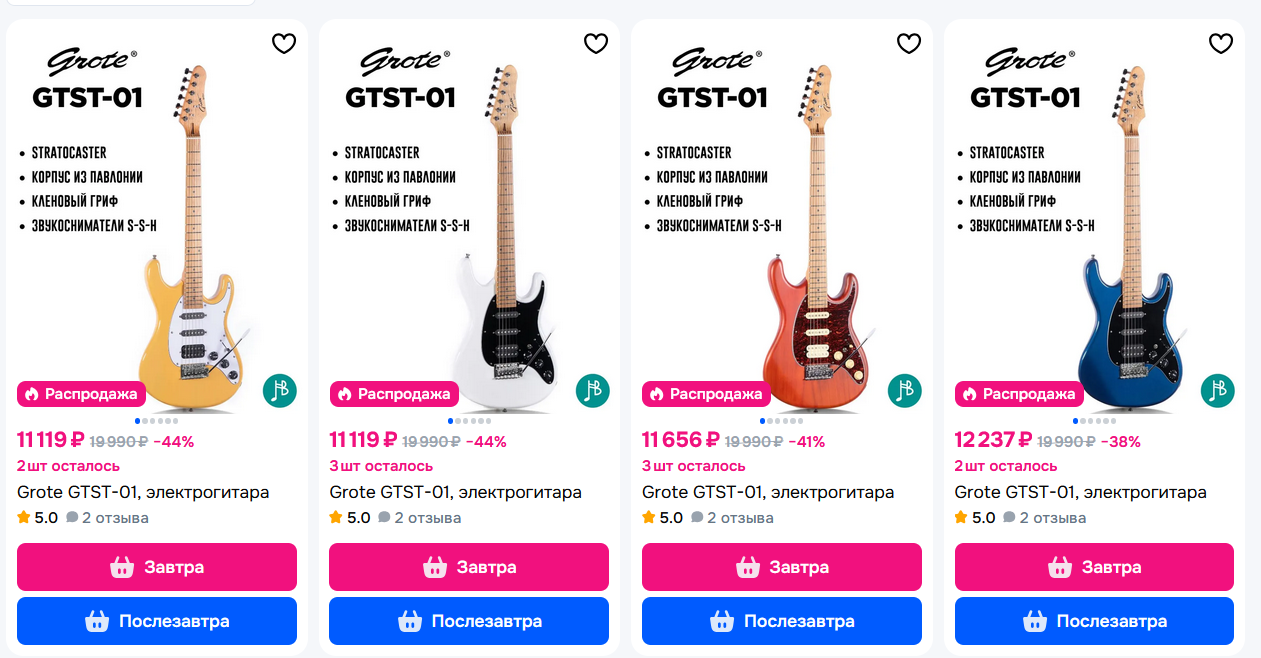Click Распродажа sale badge on yellow guitar
This screenshot has width=1261, height=658.
[82, 394]
